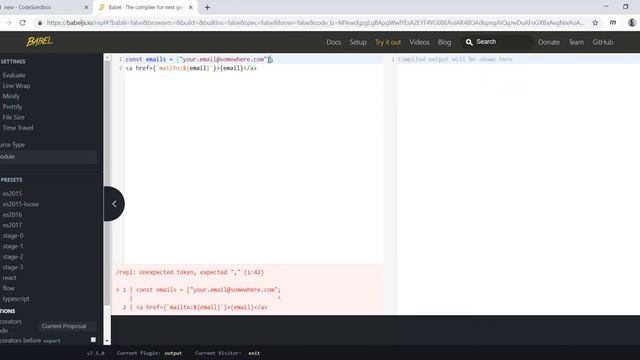Toggle the Time Travel setting
The width and height of the screenshot is (640, 360).
(x=18, y=128)
